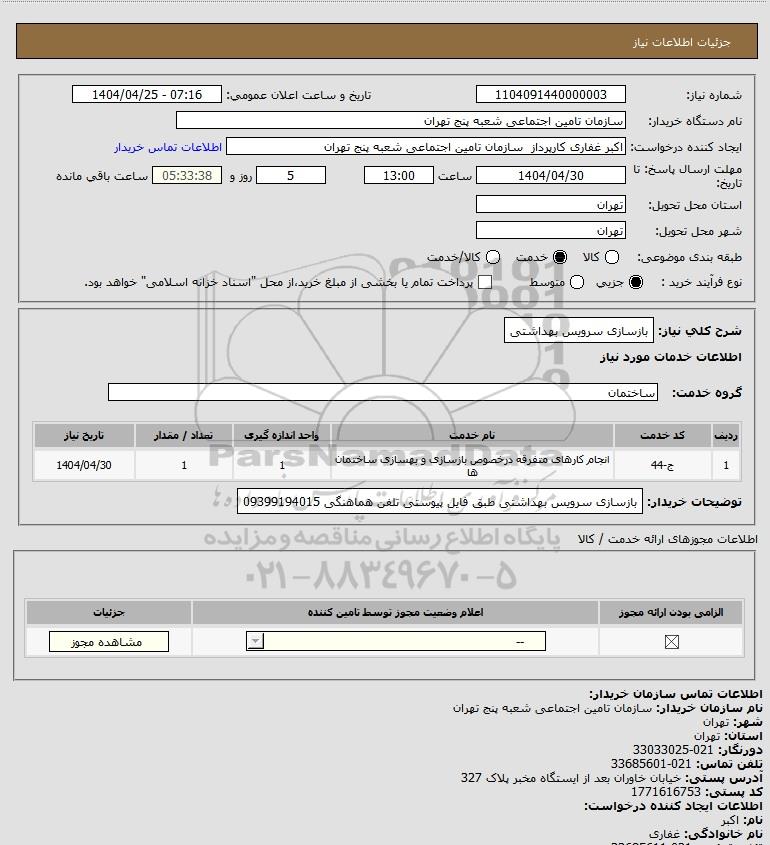Click the service group field ساختمان
The width and height of the screenshot is (770, 845).
coord(383,392)
